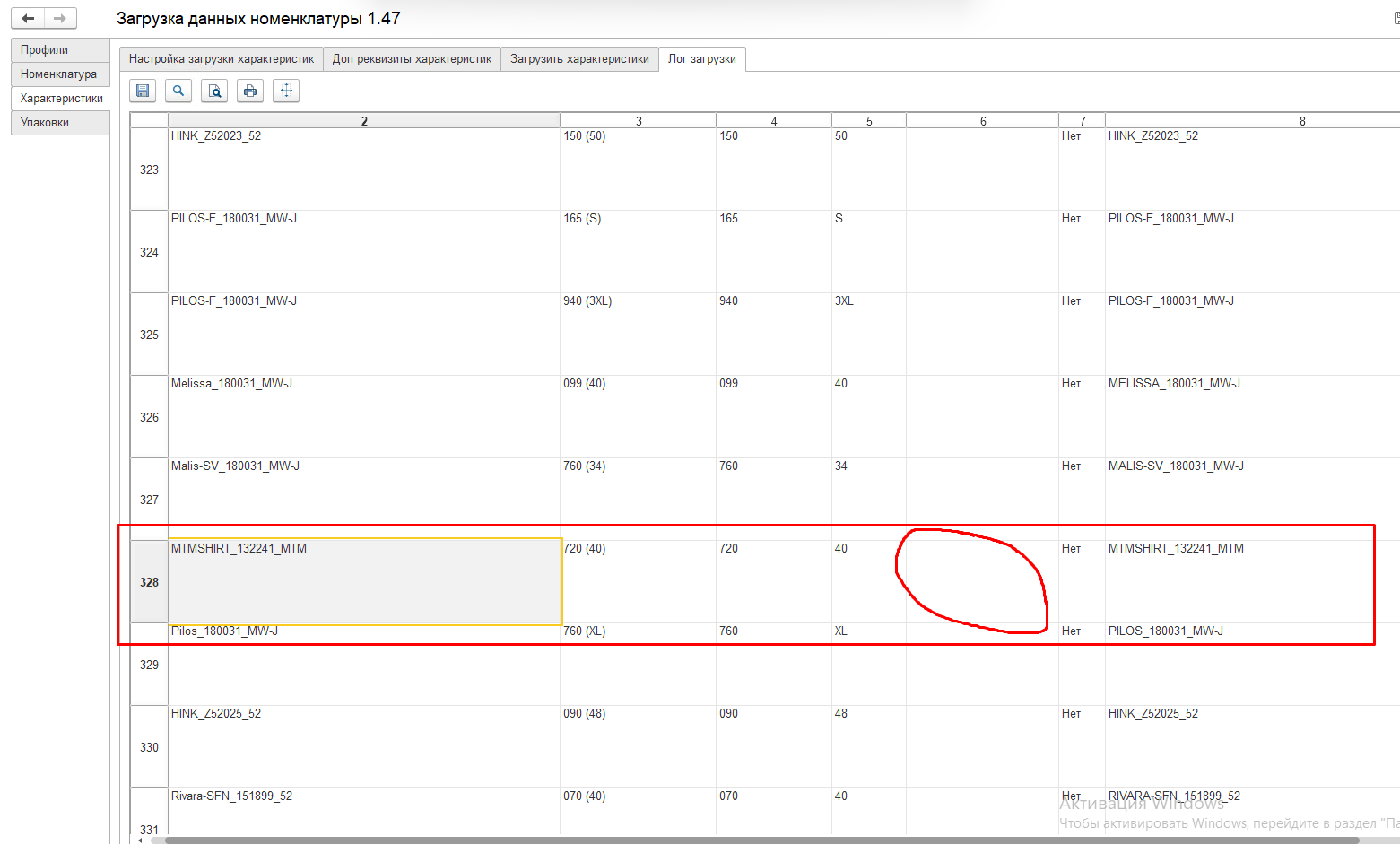Select row header 326
The height and width of the screenshot is (844, 1400).
tap(149, 417)
